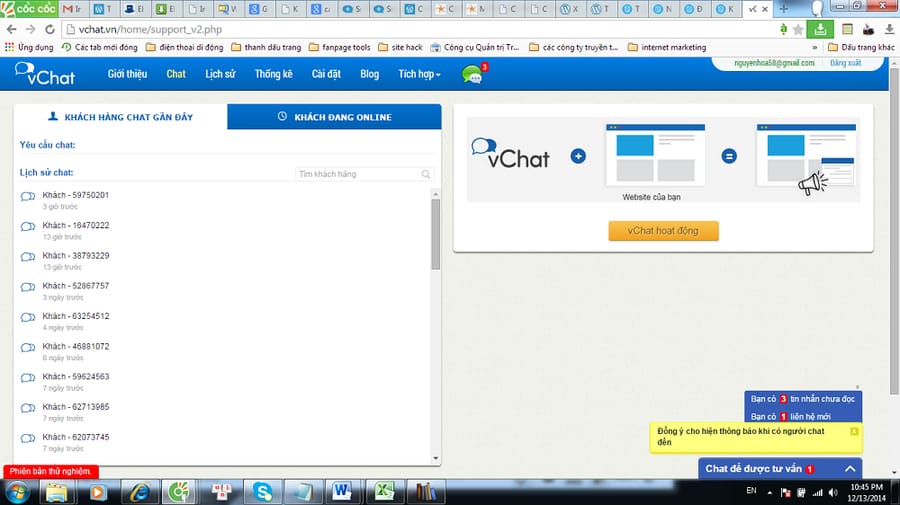The height and width of the screenshot is (505, 900).
Task: Open Excel from the taskbar
Action: 384,492
